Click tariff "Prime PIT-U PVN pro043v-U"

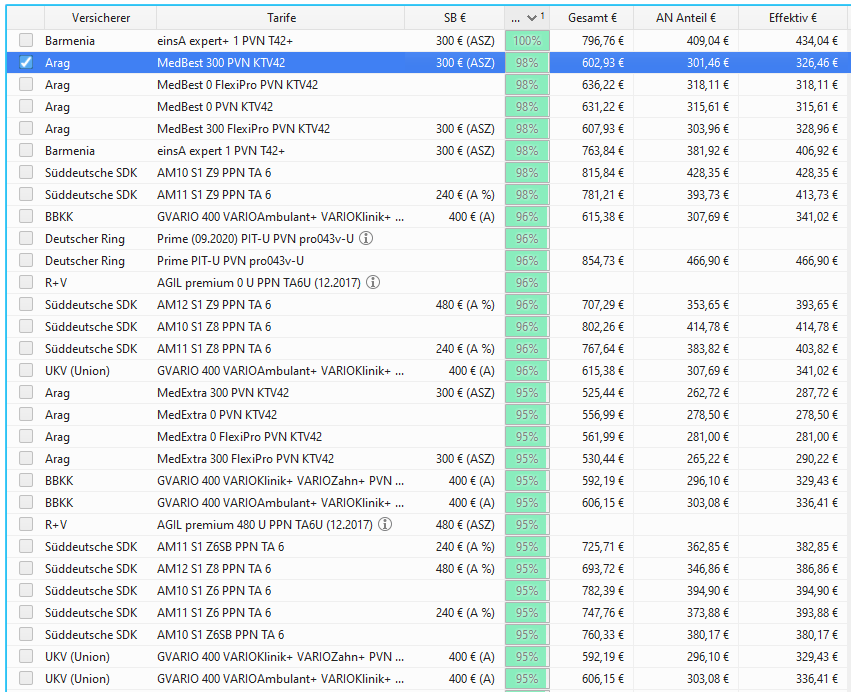tap(230, 261)
